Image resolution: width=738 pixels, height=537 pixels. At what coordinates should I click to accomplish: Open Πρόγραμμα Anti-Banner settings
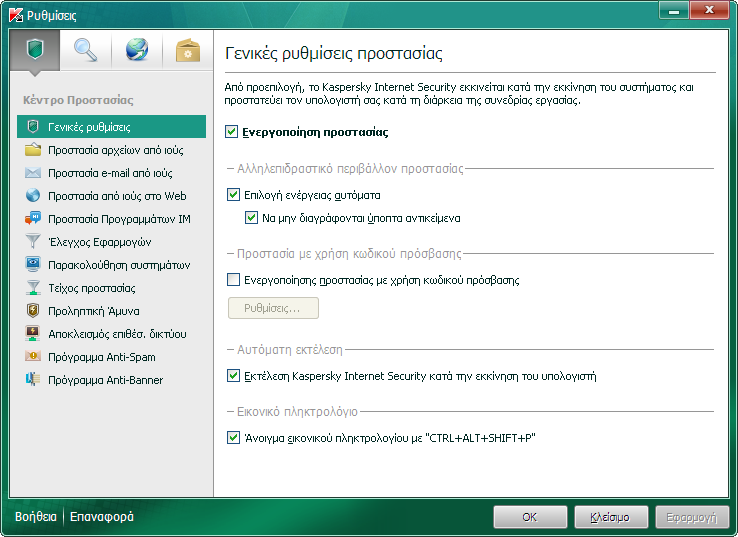click(112, 380)
